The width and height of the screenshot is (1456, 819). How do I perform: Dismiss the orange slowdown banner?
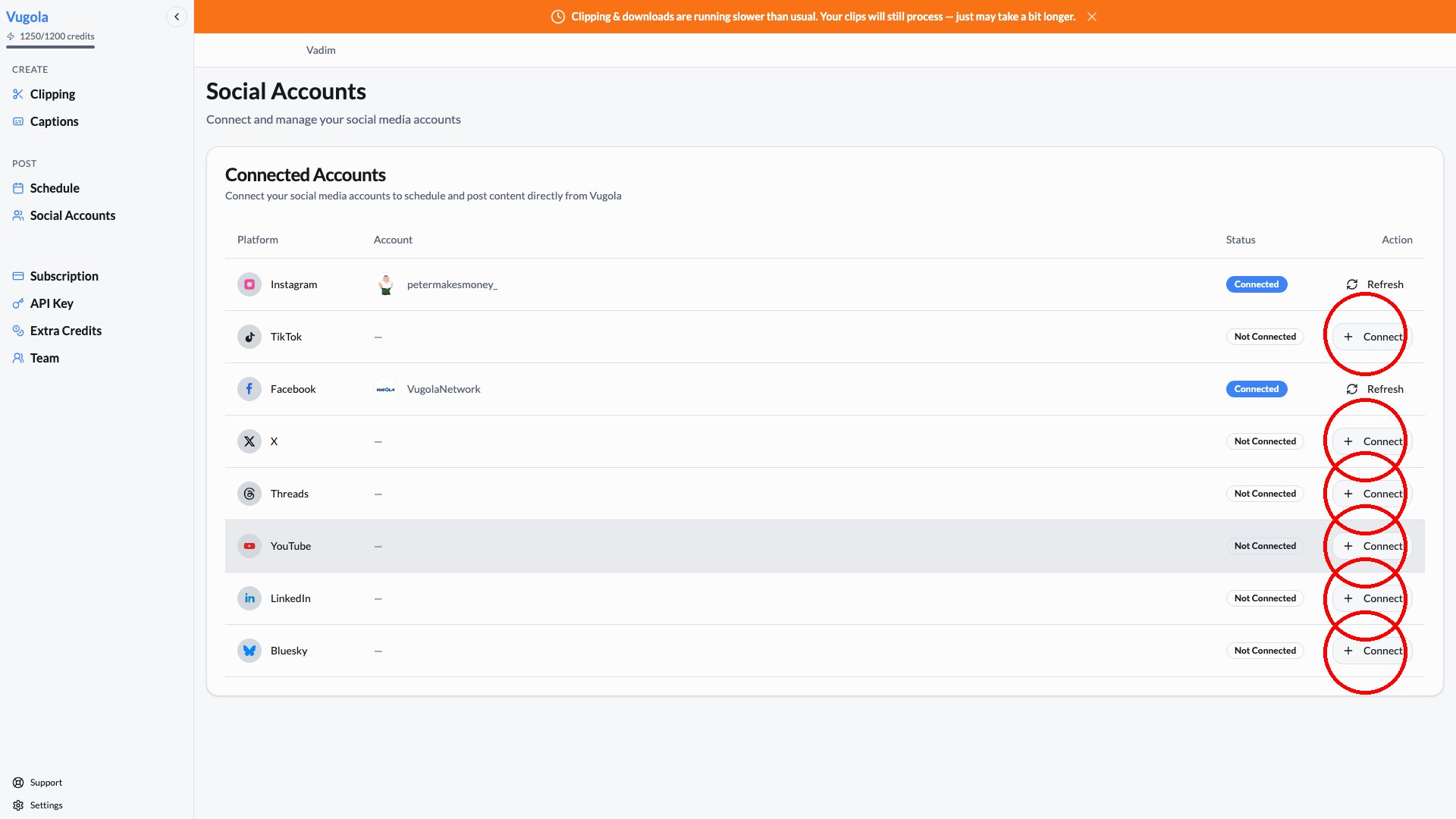point(1092,17)
